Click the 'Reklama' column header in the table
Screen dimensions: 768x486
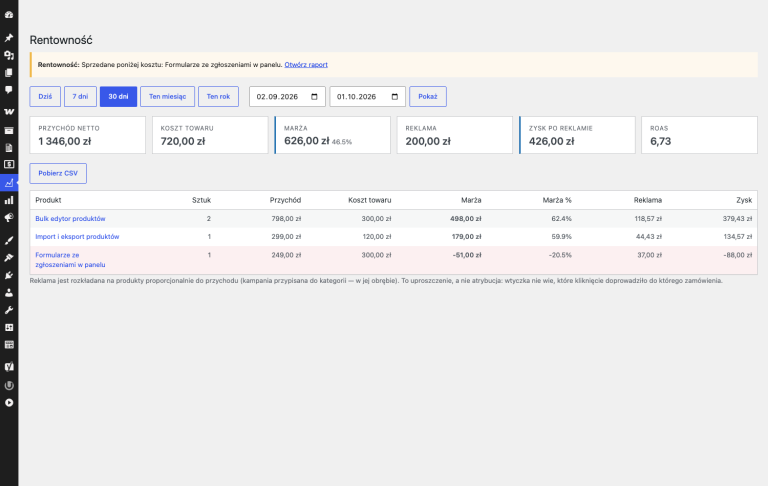point(648,200)
